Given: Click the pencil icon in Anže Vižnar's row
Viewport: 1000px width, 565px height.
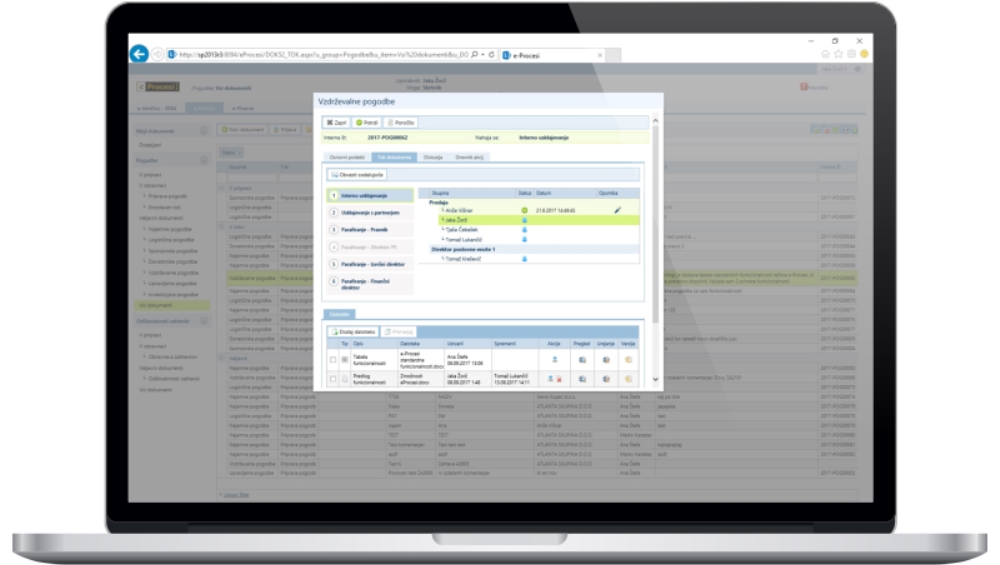Looking at the screenshot, I should (617, 210).
